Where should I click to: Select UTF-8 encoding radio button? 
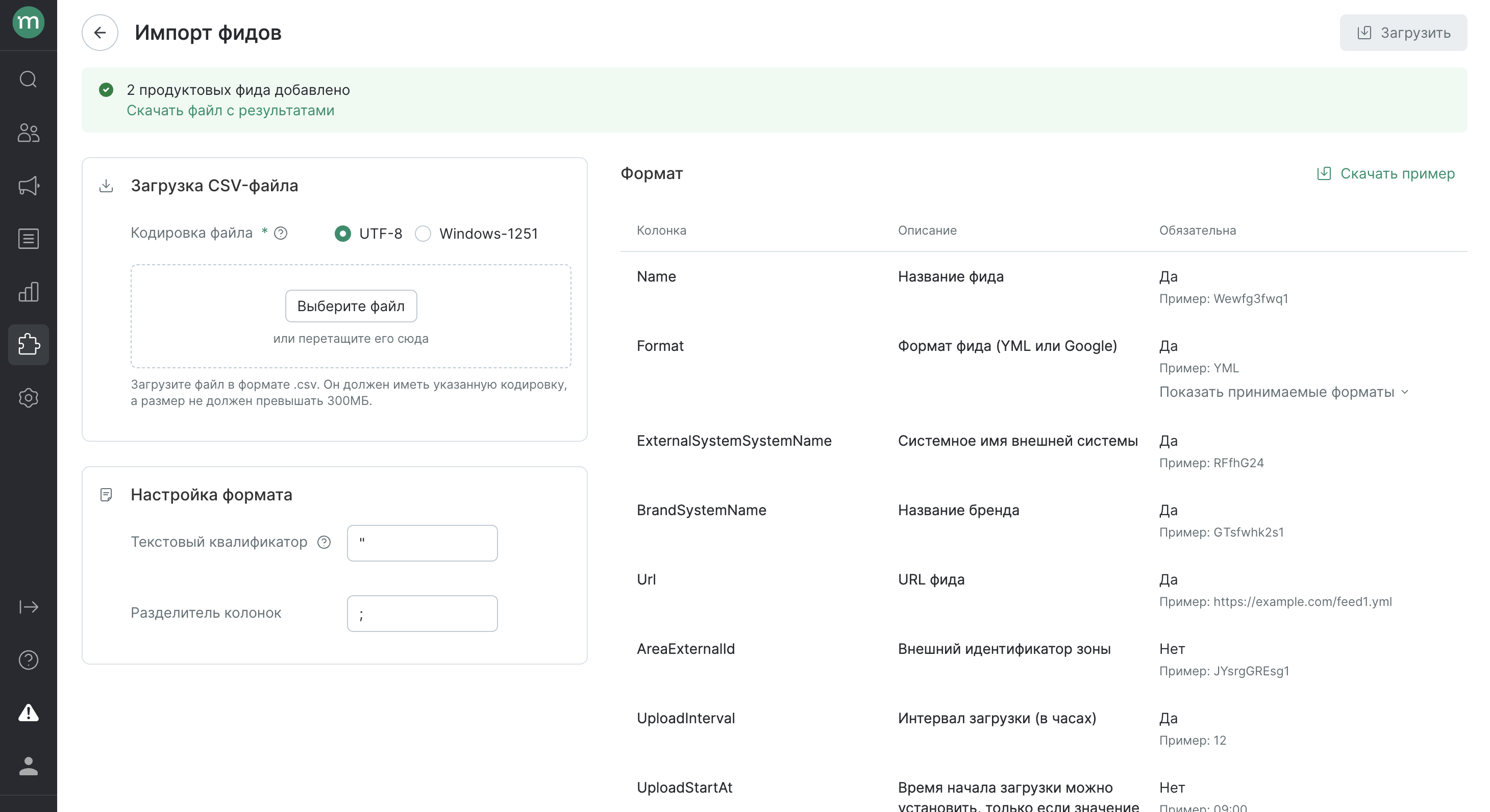coord(342,234)
